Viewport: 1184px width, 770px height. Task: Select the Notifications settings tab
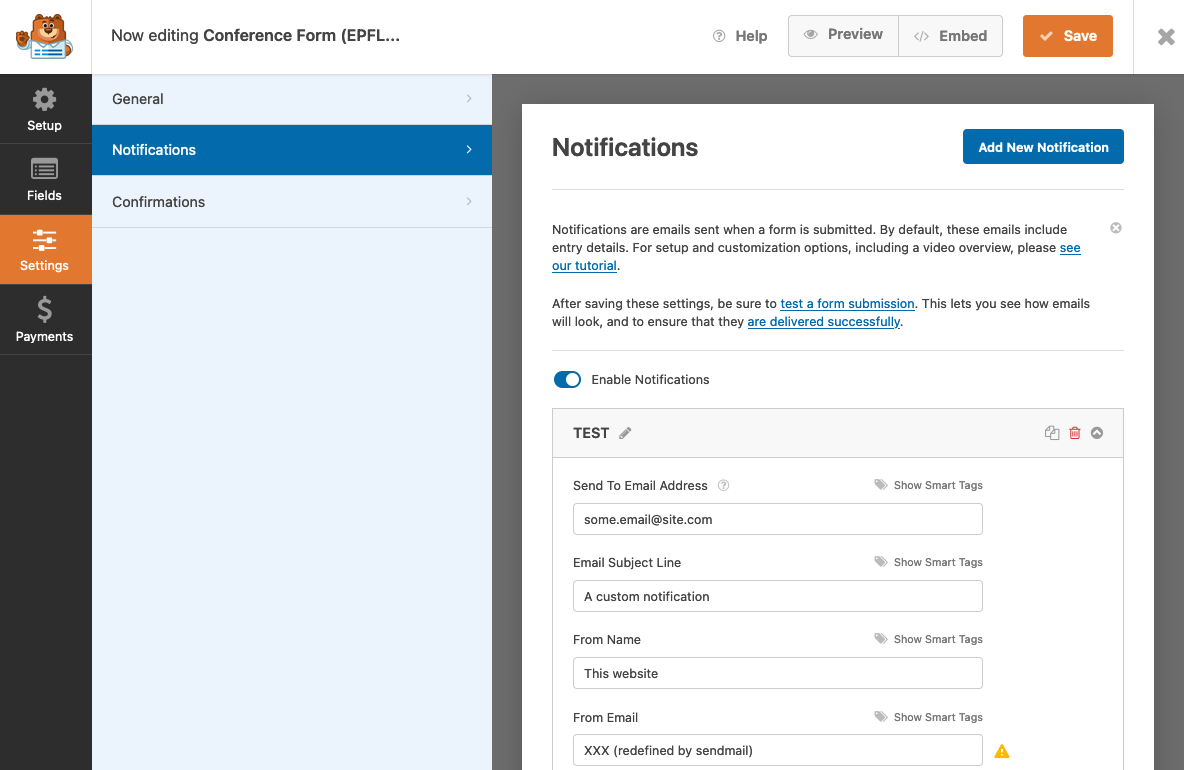291,150
